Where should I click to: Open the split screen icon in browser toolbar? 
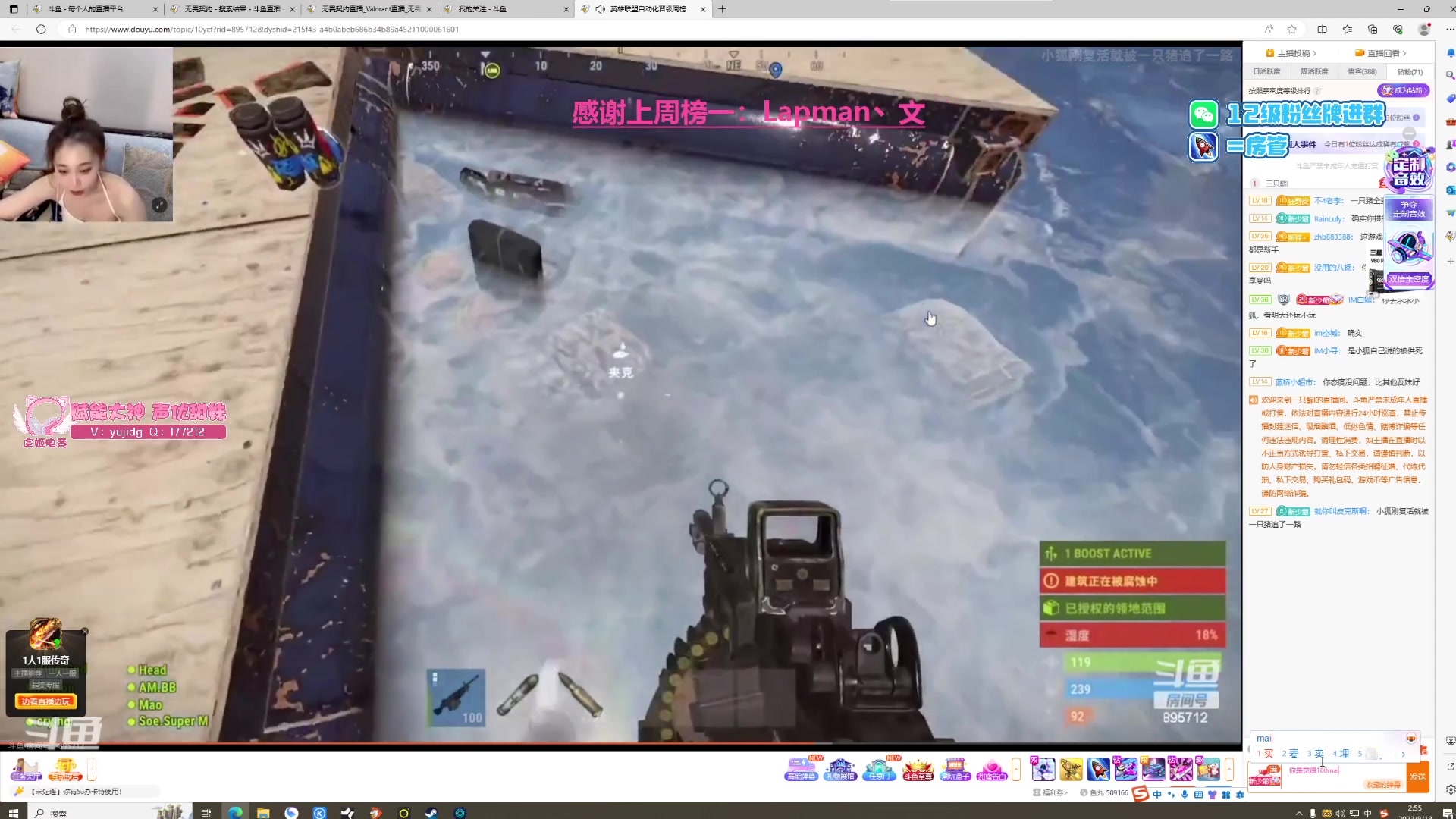coord(1322,29)
